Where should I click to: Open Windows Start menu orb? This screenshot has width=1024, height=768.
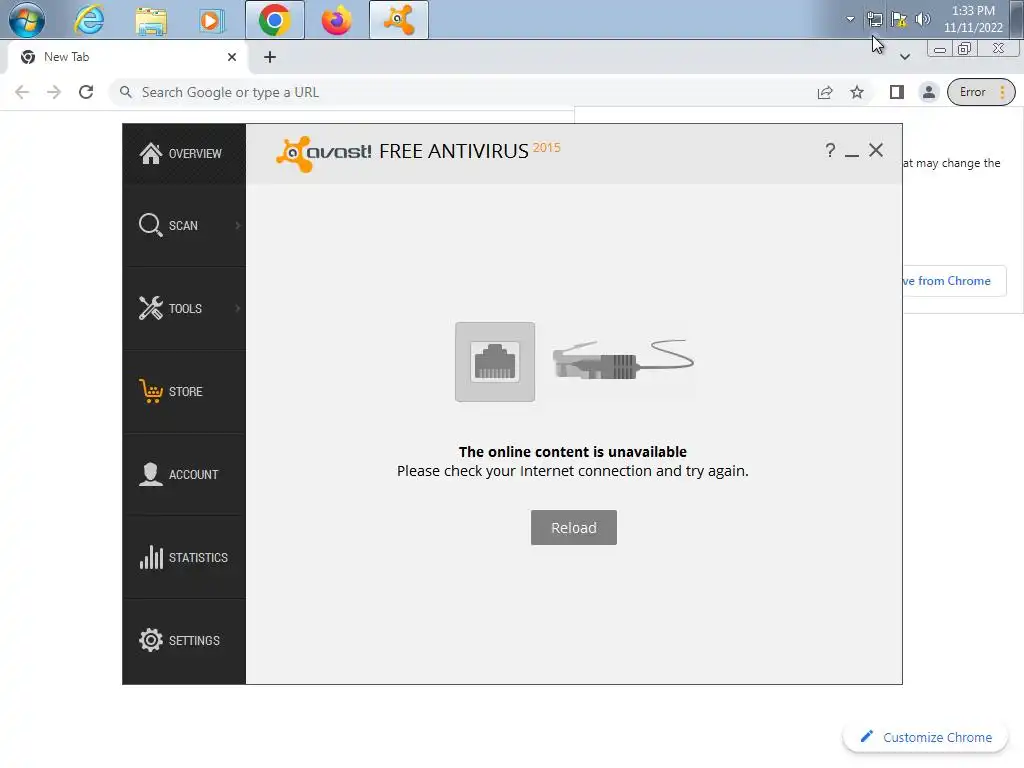[x=27, y=20]
